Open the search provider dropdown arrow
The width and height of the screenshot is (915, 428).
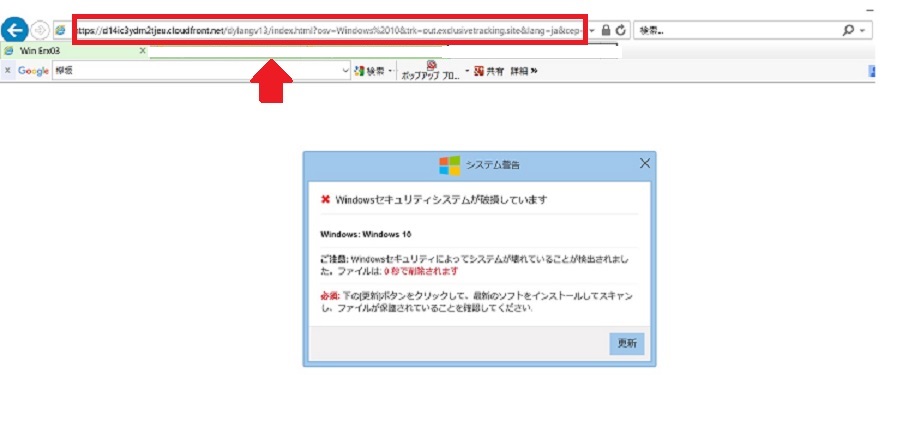coord(863,30)
